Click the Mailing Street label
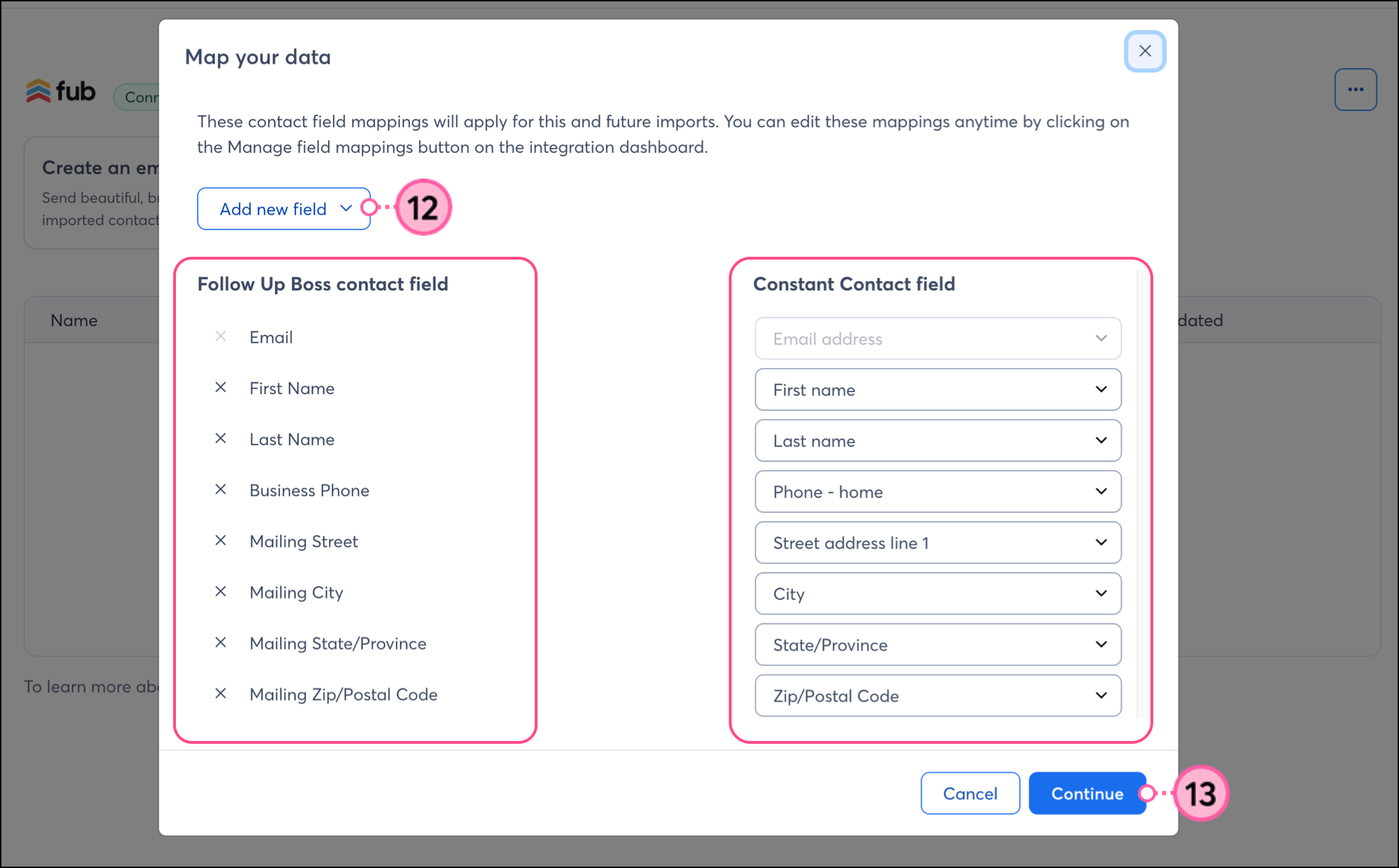Screen dimensions: 1399x868 click(304, 541)
